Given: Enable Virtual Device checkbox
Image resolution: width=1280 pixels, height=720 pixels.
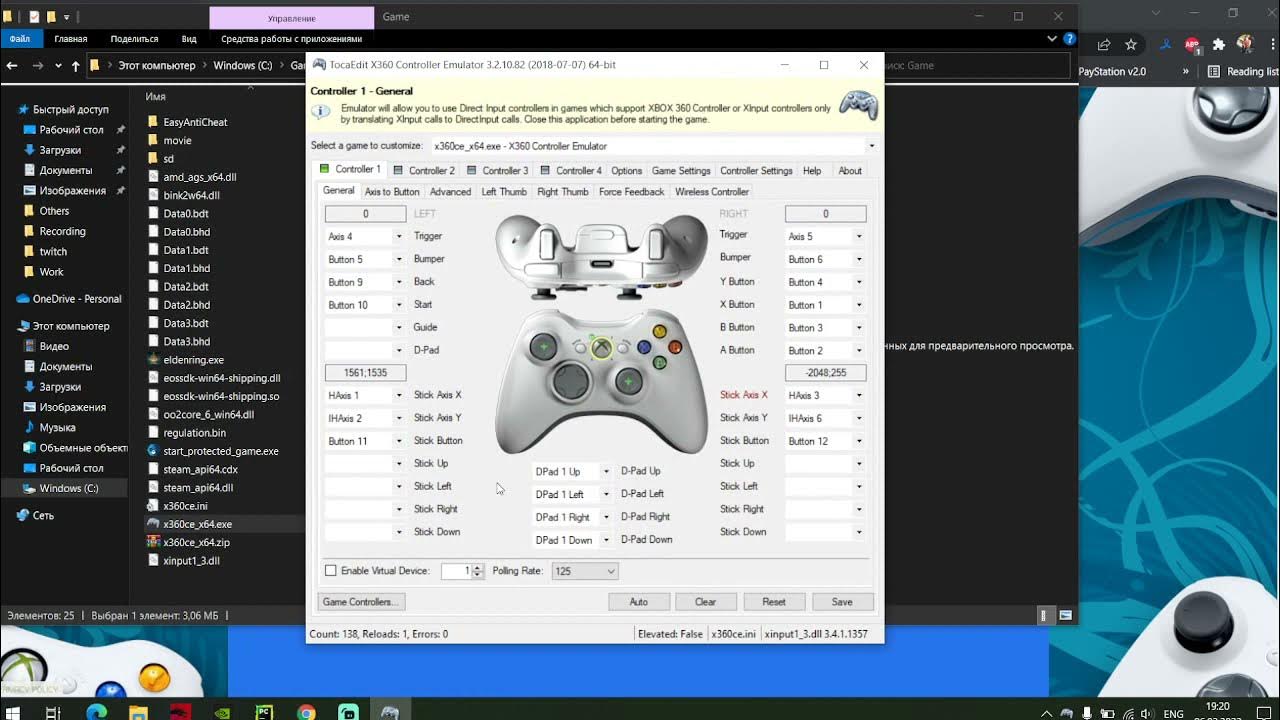Looking at the screenshot, I should (331, 571).
